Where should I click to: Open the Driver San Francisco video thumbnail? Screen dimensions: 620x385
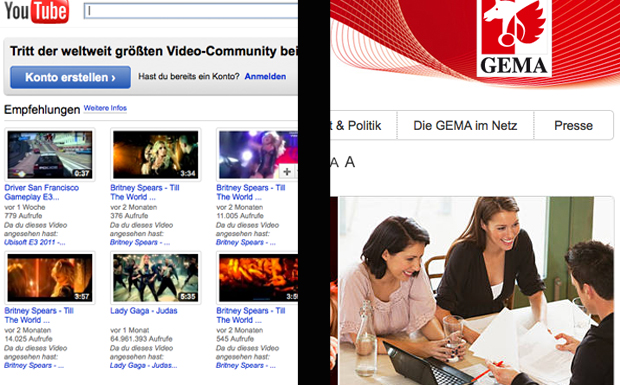click(50, 155)
